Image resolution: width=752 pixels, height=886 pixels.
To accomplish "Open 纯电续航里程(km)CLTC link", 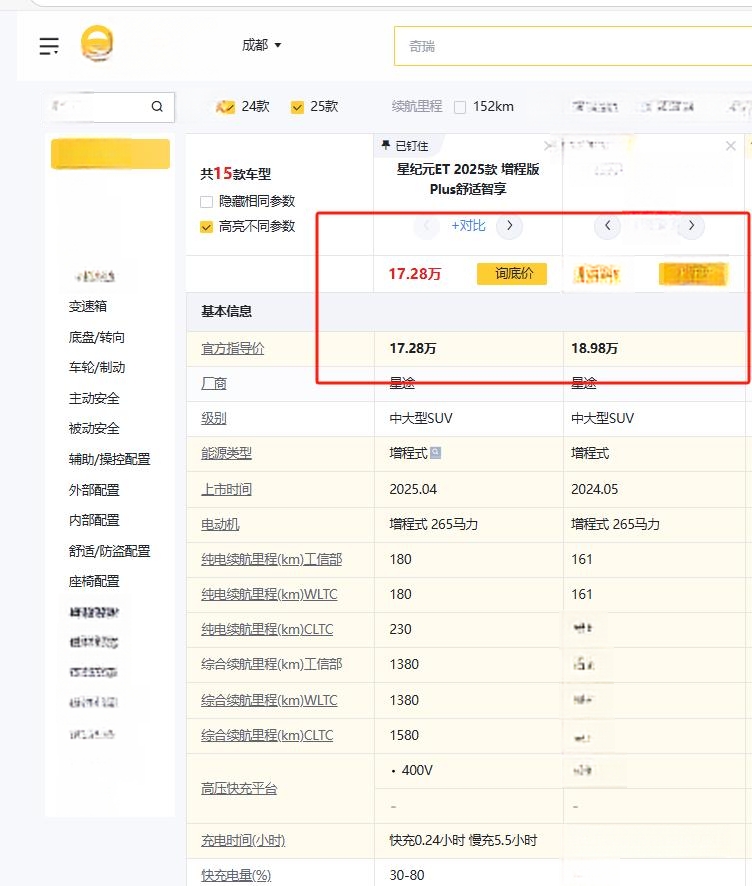I will click(267, 629).
